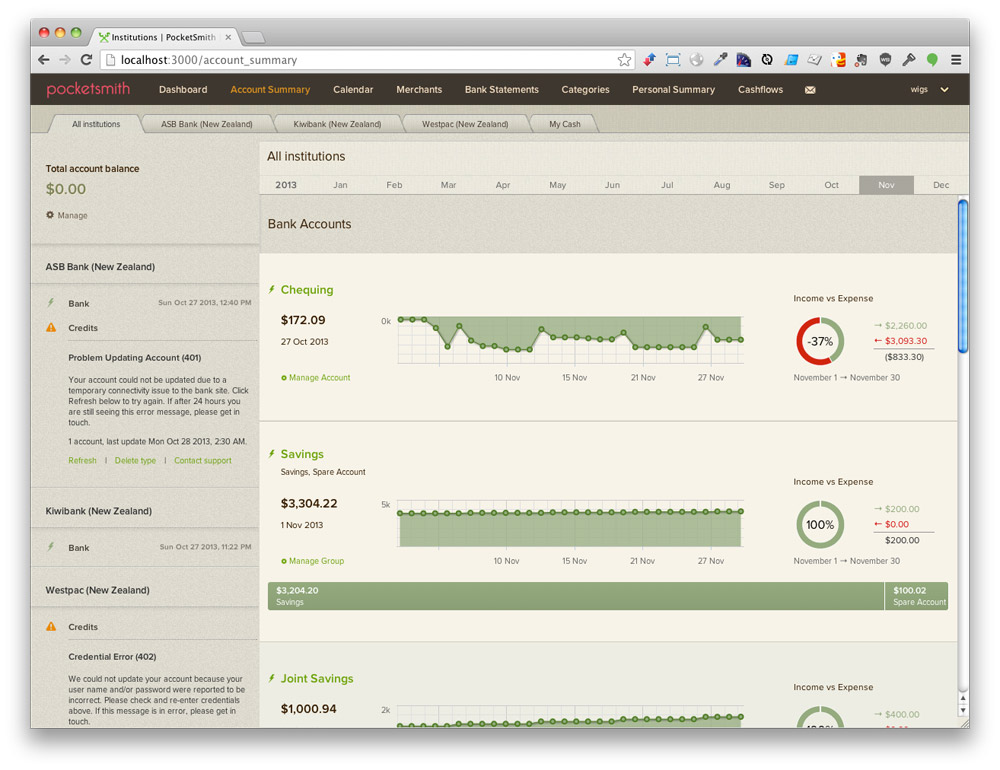This screenshot has width=1000, height=770.
Task: Click the lightning bolt beside Chequing heading
Action: point(272,290)
